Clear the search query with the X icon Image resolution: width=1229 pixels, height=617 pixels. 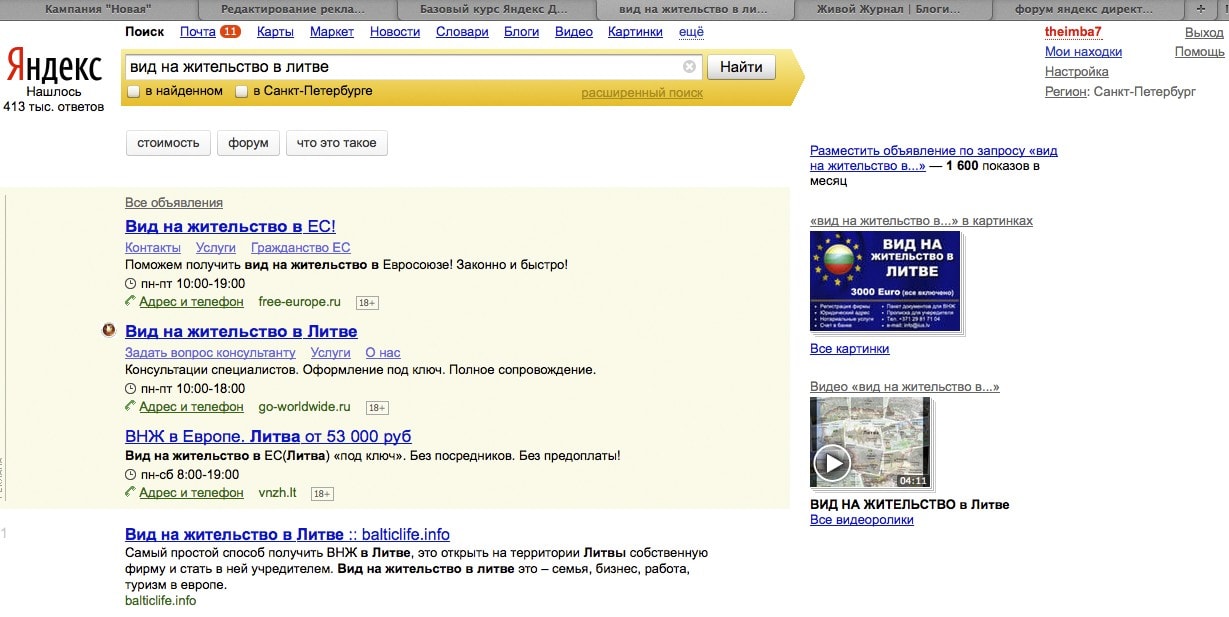pos(689,67)
